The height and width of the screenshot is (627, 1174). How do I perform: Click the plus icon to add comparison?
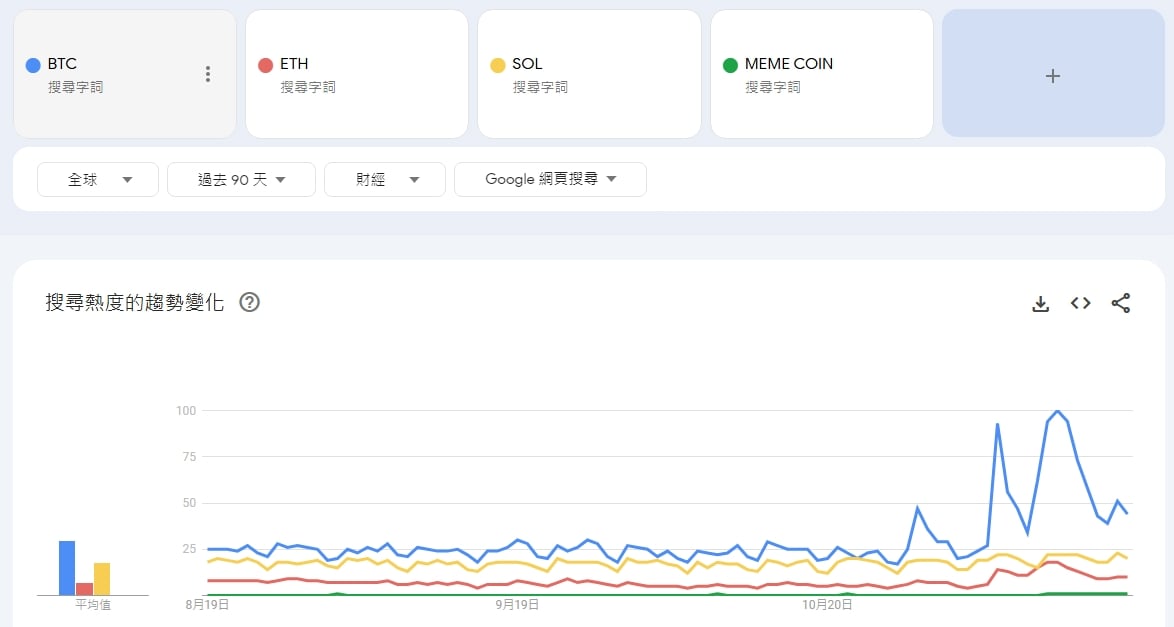tap(1052, 76)
